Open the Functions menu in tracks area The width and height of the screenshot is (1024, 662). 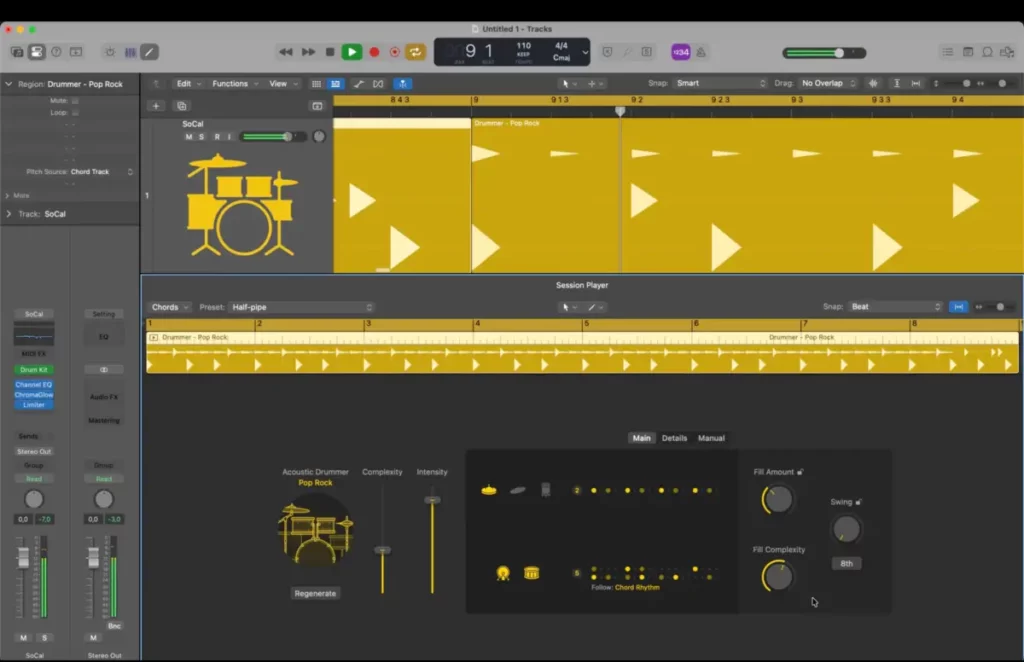pos(234,84)
